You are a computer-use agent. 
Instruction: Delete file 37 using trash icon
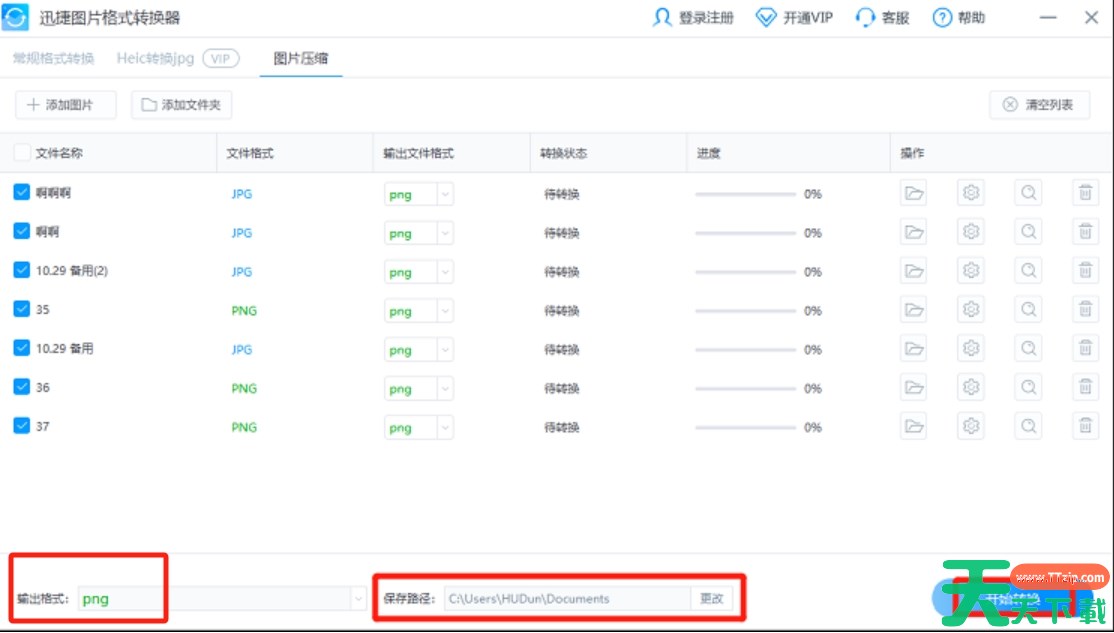(1085, 425)
